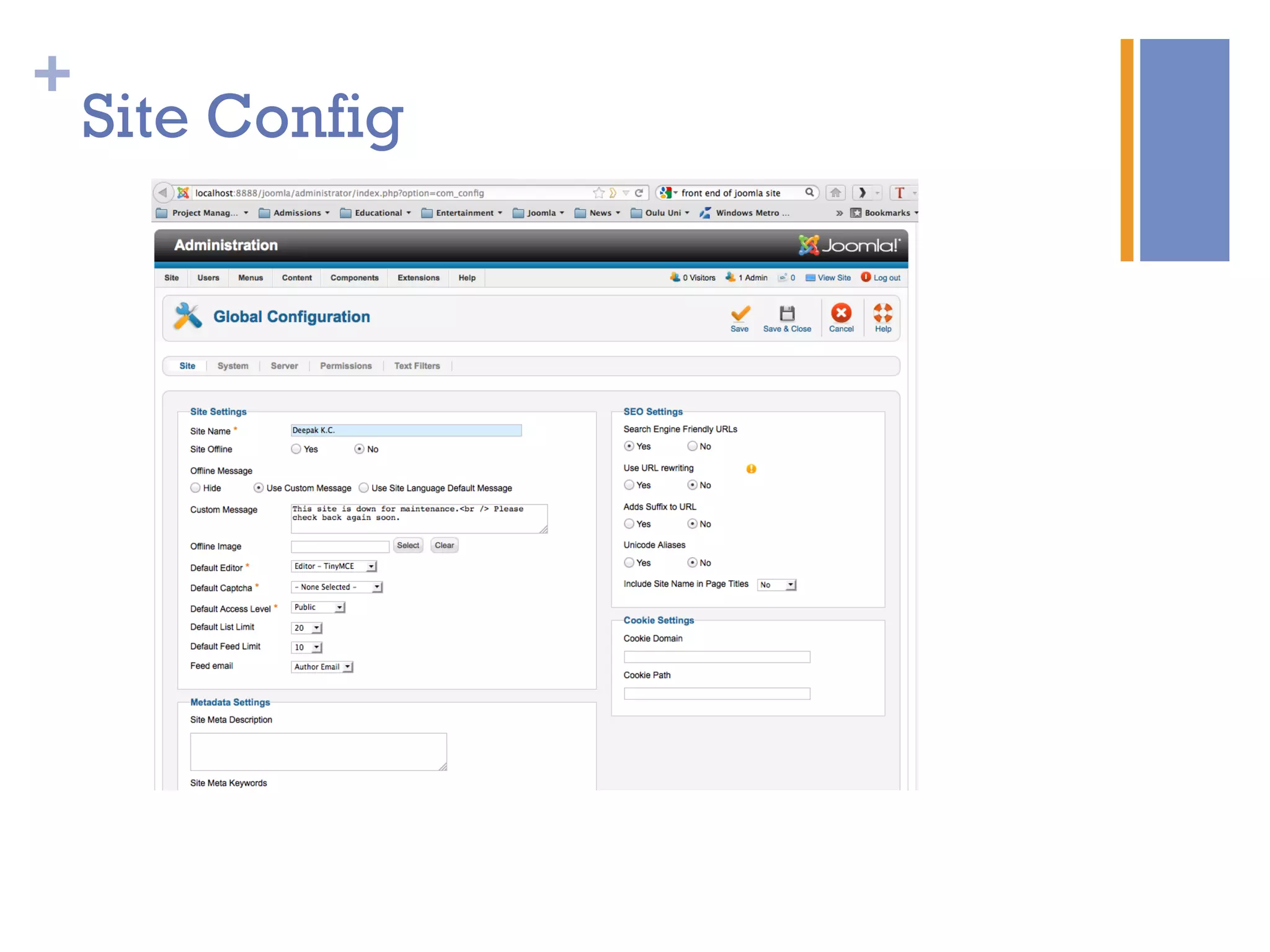Viewport: 1270px width, 952px height.
Task: Open the Default Editor dropdown
Action: pyautogui.click(x=334, y=566)
